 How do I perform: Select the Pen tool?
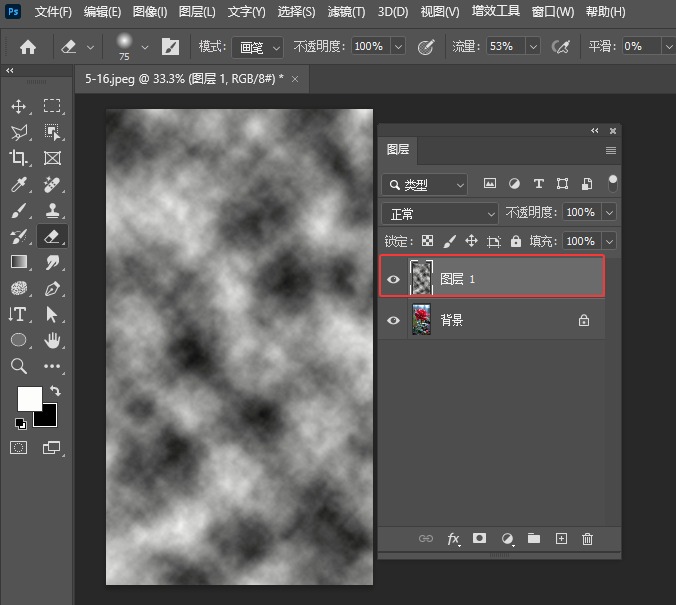[52, 288]
